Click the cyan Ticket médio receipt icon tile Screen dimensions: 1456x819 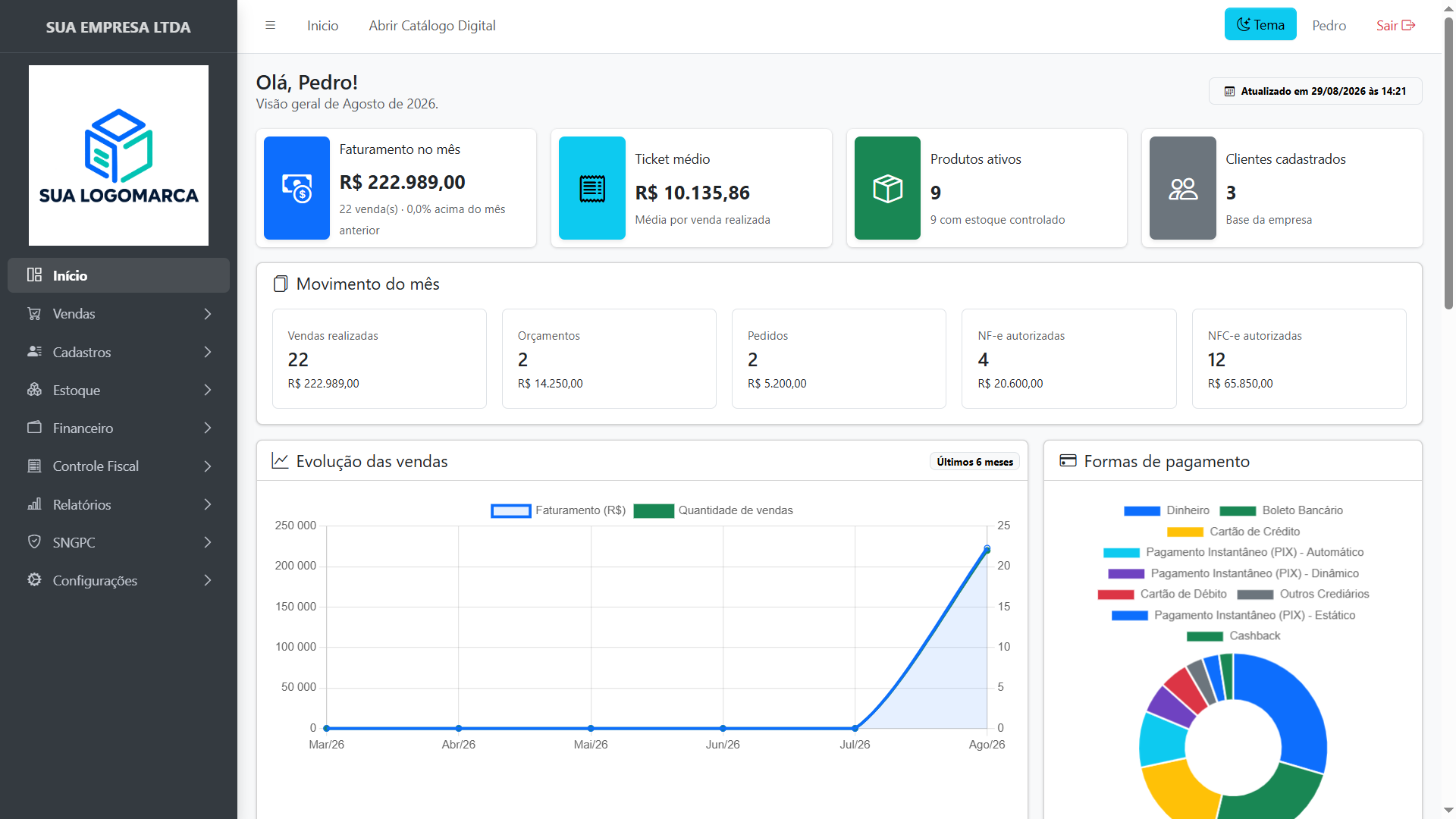592,188
